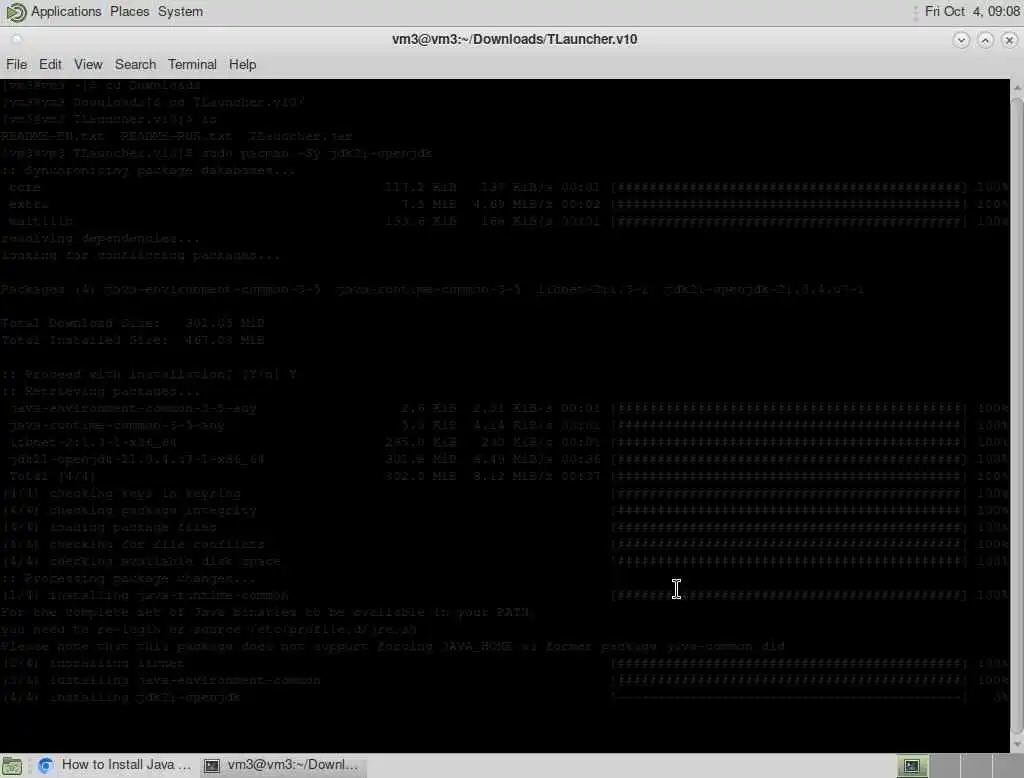
Task: Open the terminal's File menu
Action: (x=16, y=65)
